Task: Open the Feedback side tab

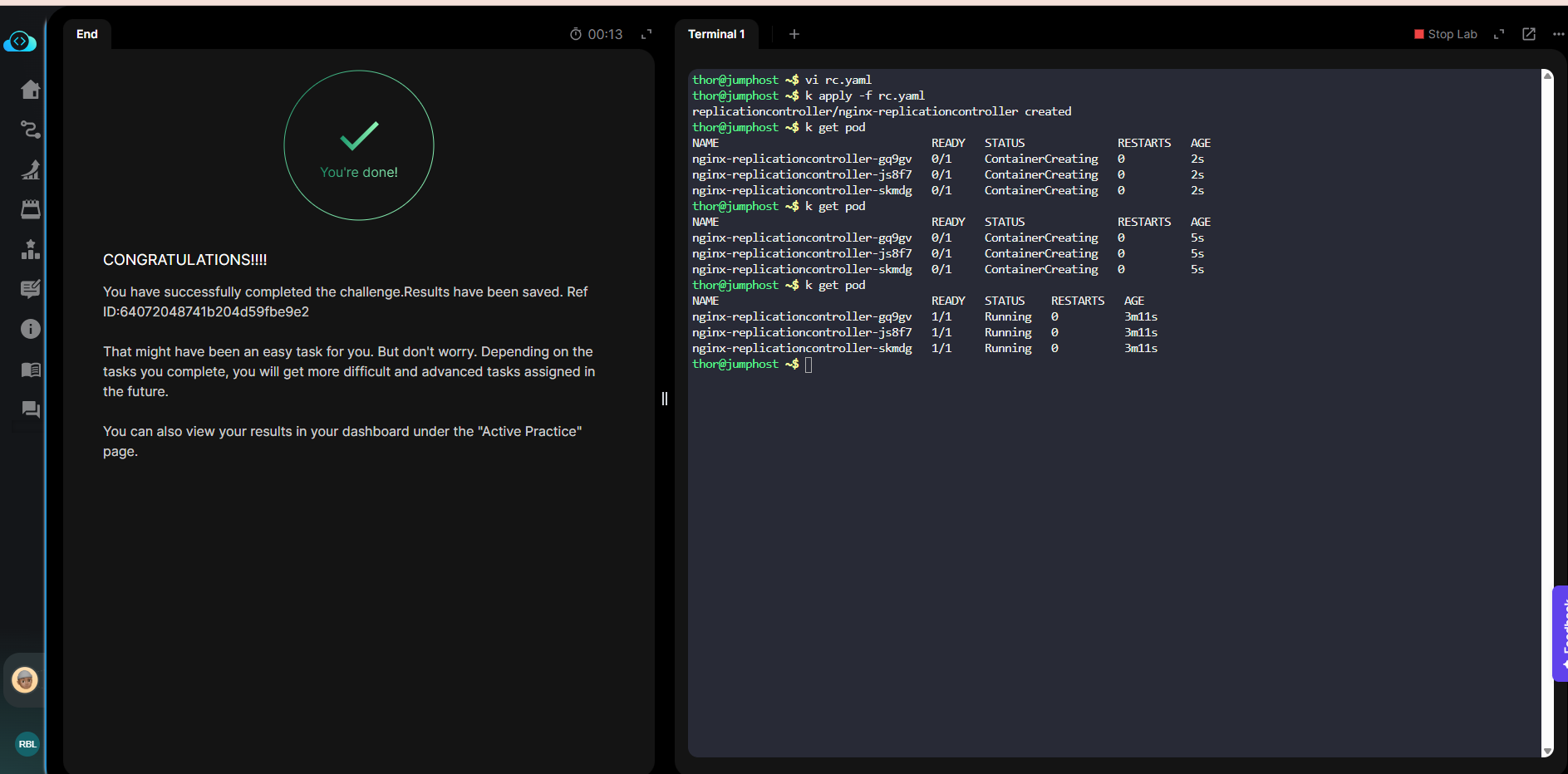Action: click(x=1561, y=634)
